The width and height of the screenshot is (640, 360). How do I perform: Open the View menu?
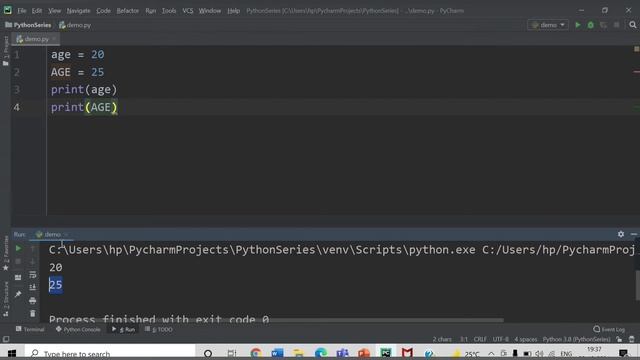[x=54, y=11]
